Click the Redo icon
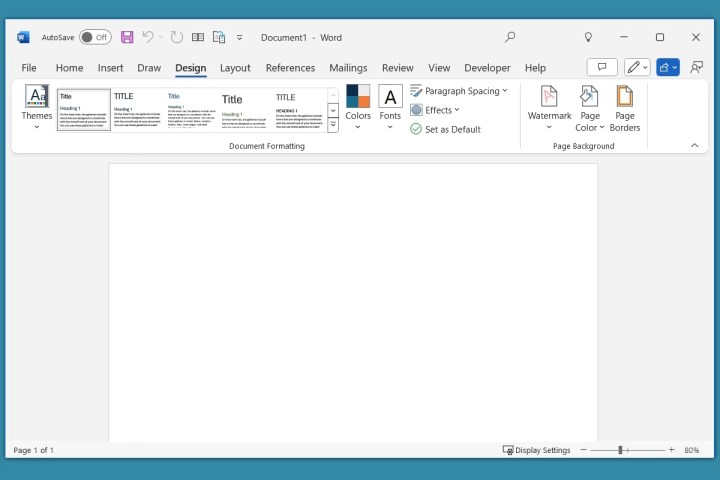The image size is (720, 480). [177, 37]
